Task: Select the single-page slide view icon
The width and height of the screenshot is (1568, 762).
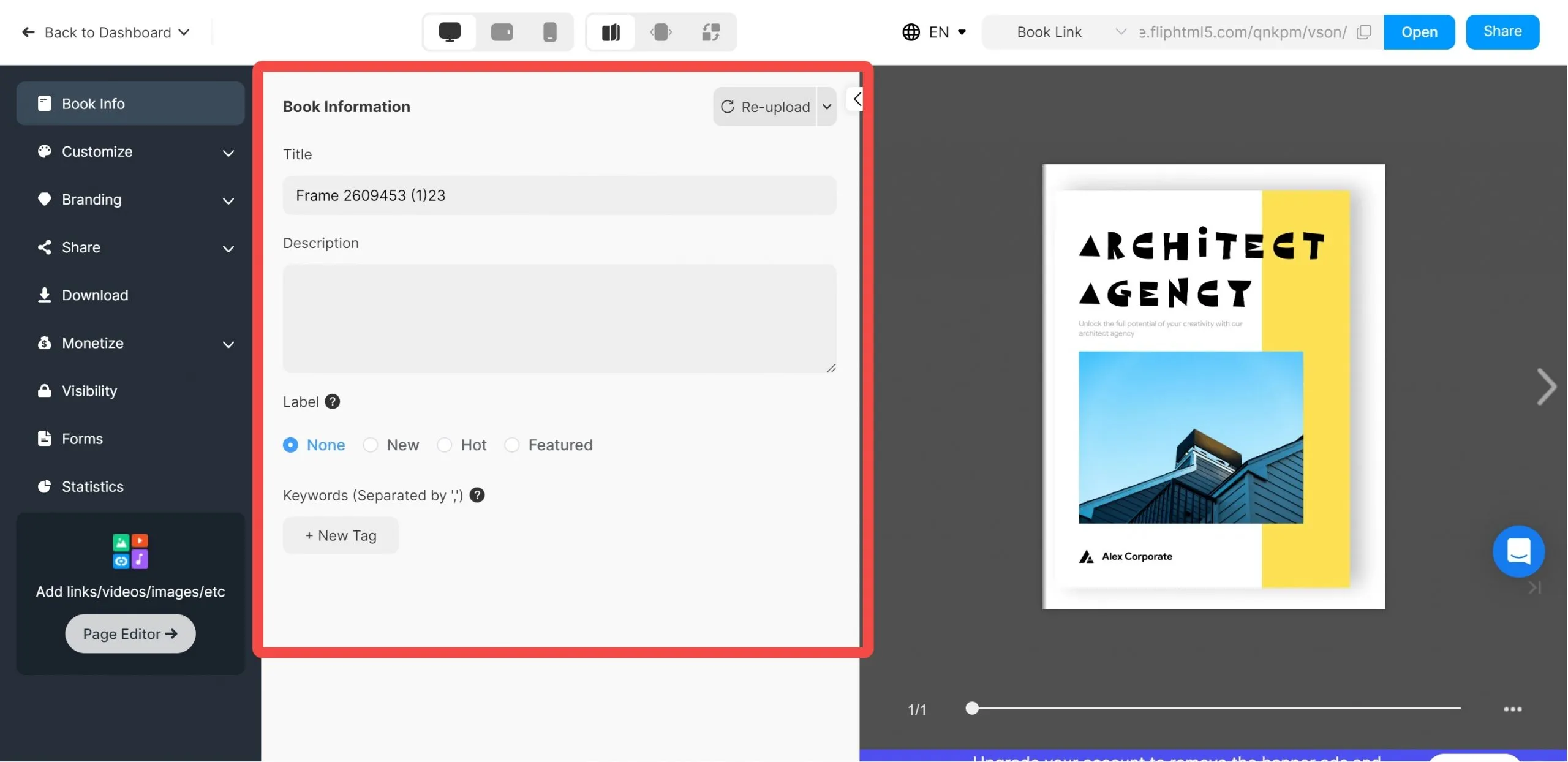Action: (660, 32)
